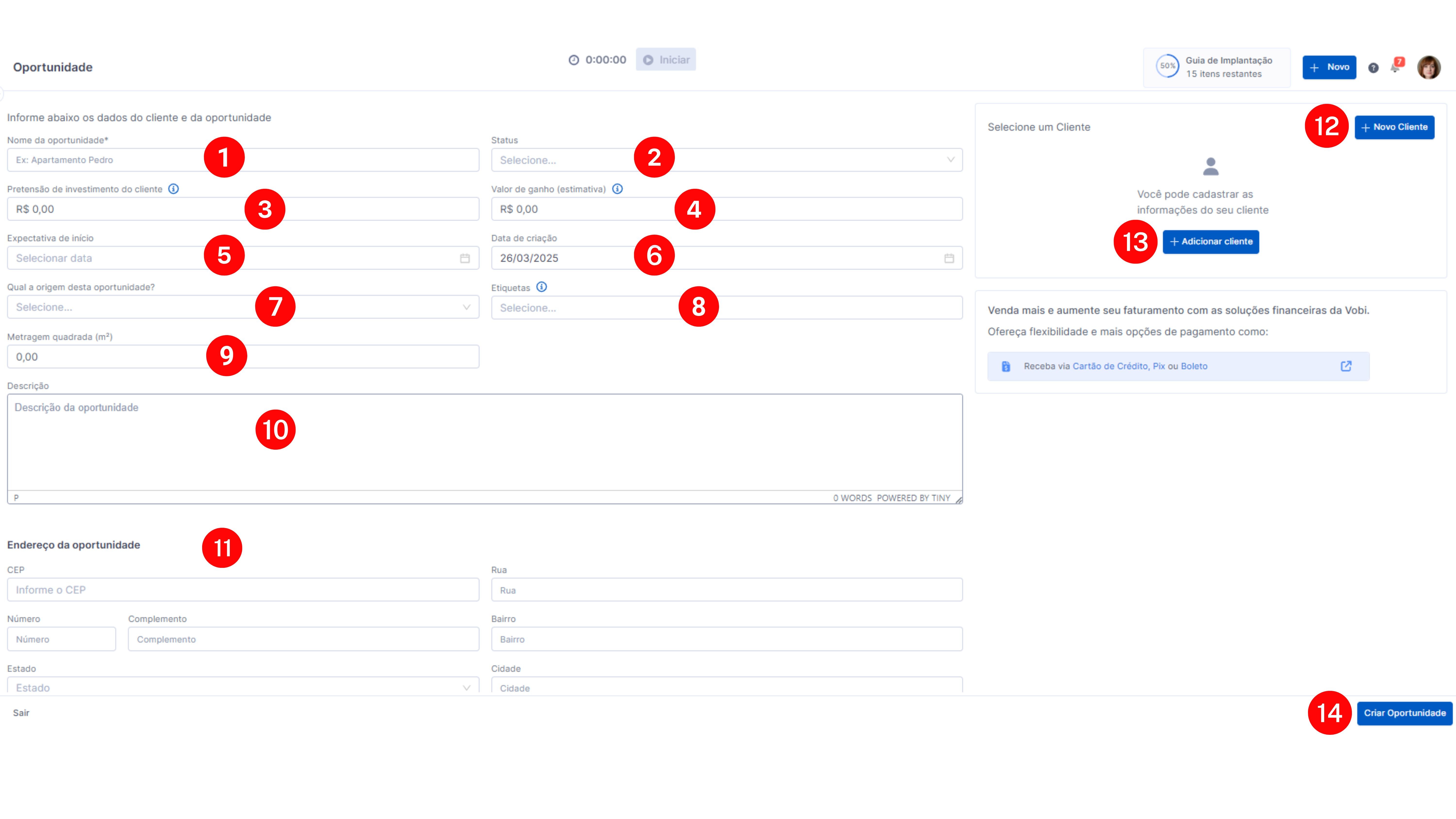Click the Novo Cliente button
Viewport: 1456px width, 819px height.
pos(1394,127)
